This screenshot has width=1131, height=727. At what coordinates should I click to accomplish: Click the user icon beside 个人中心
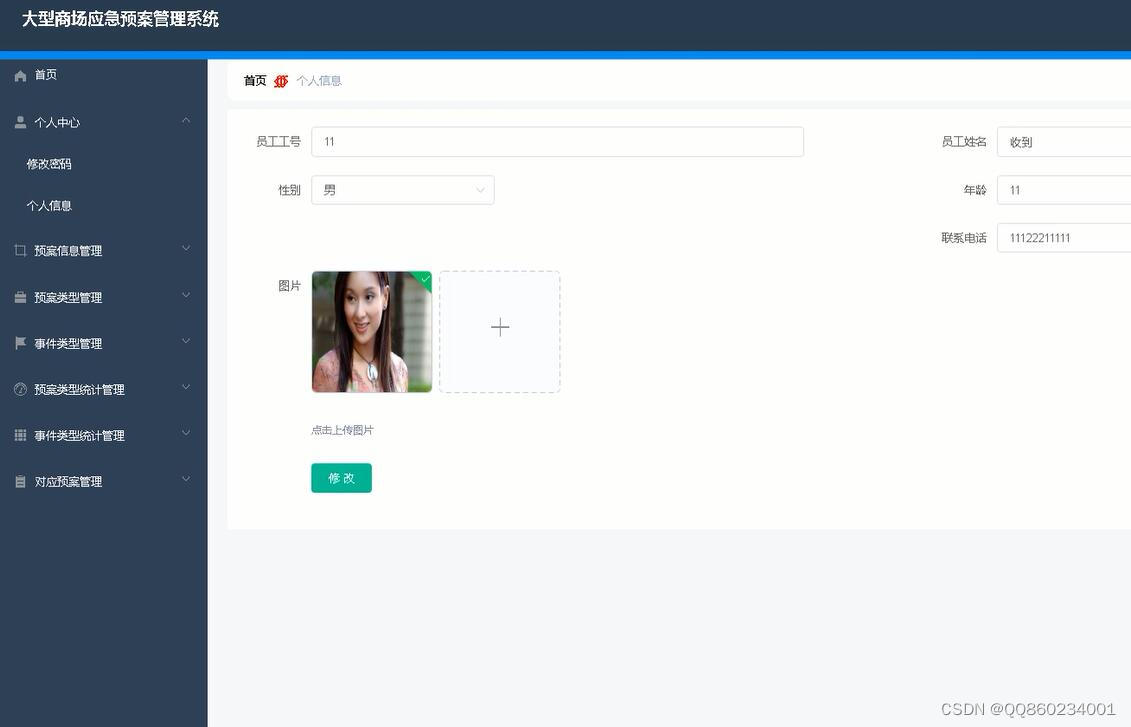[x=19, y=121]
